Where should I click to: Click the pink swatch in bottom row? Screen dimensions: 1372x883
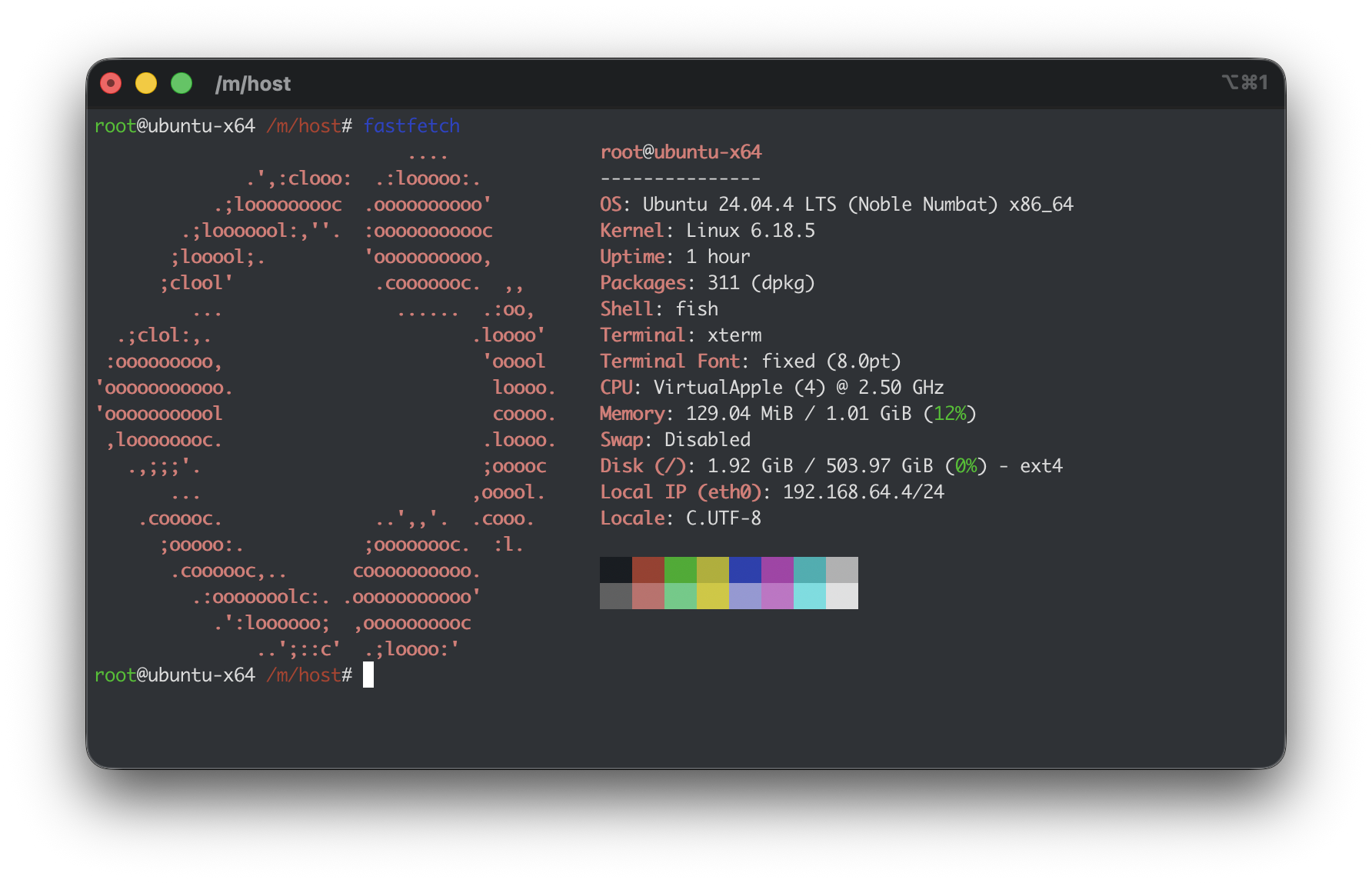coord(648,596)
